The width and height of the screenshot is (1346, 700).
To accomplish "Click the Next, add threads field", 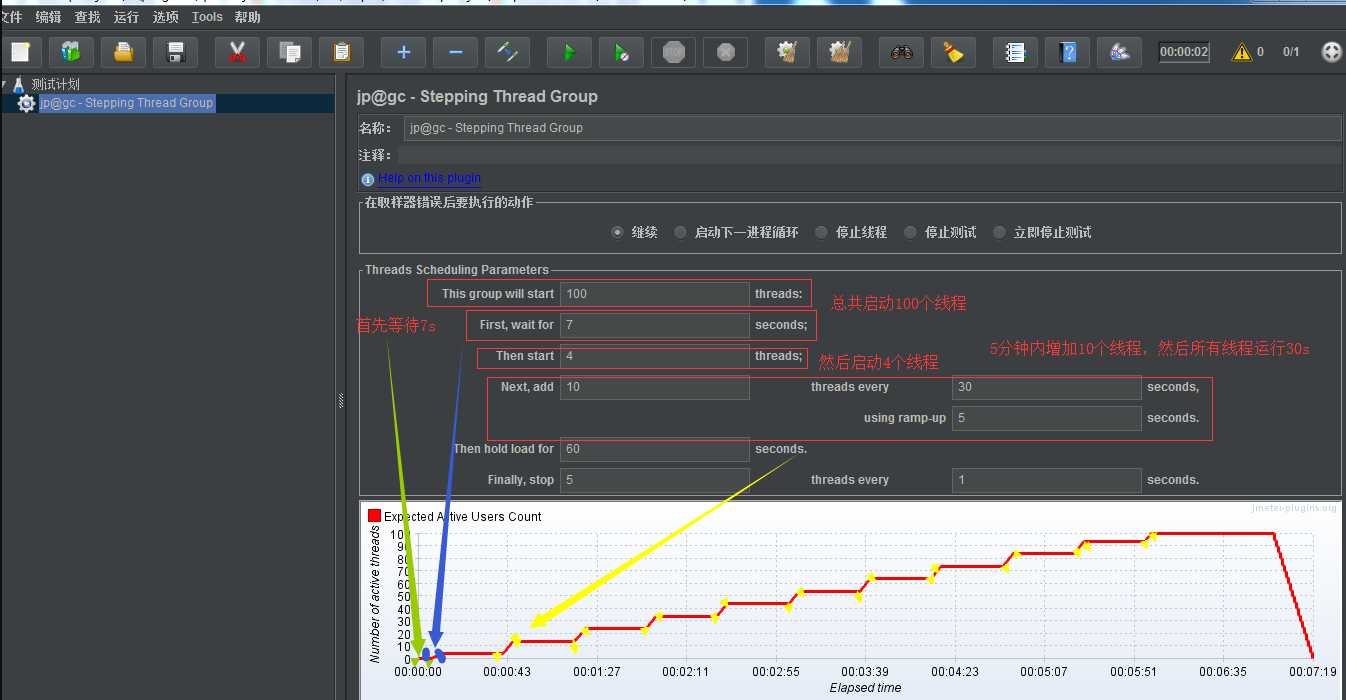I will point(654,387).
